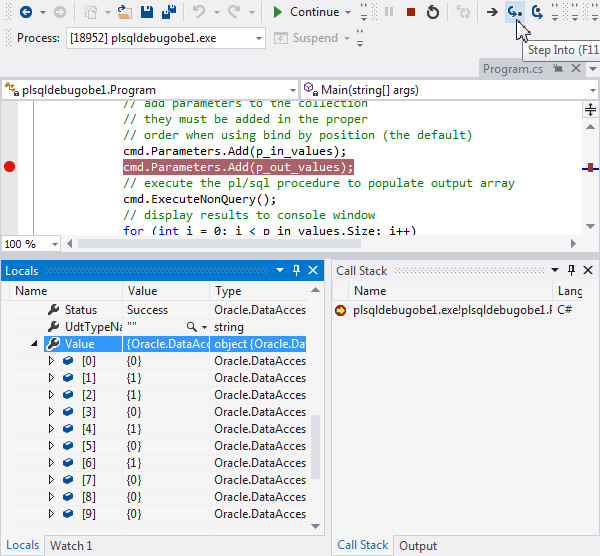Click the green Continue play icon
The image size is (600, 556).
coord(277,12)
